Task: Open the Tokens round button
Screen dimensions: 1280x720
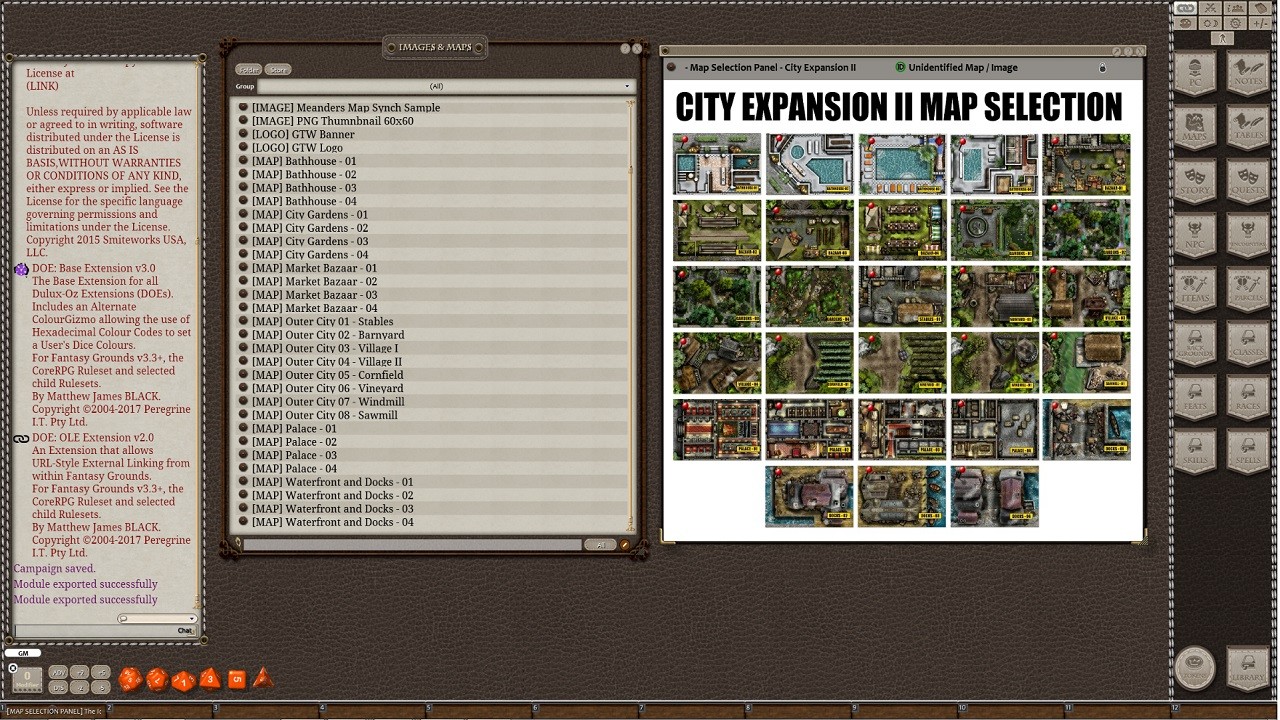Action: 1194,667
